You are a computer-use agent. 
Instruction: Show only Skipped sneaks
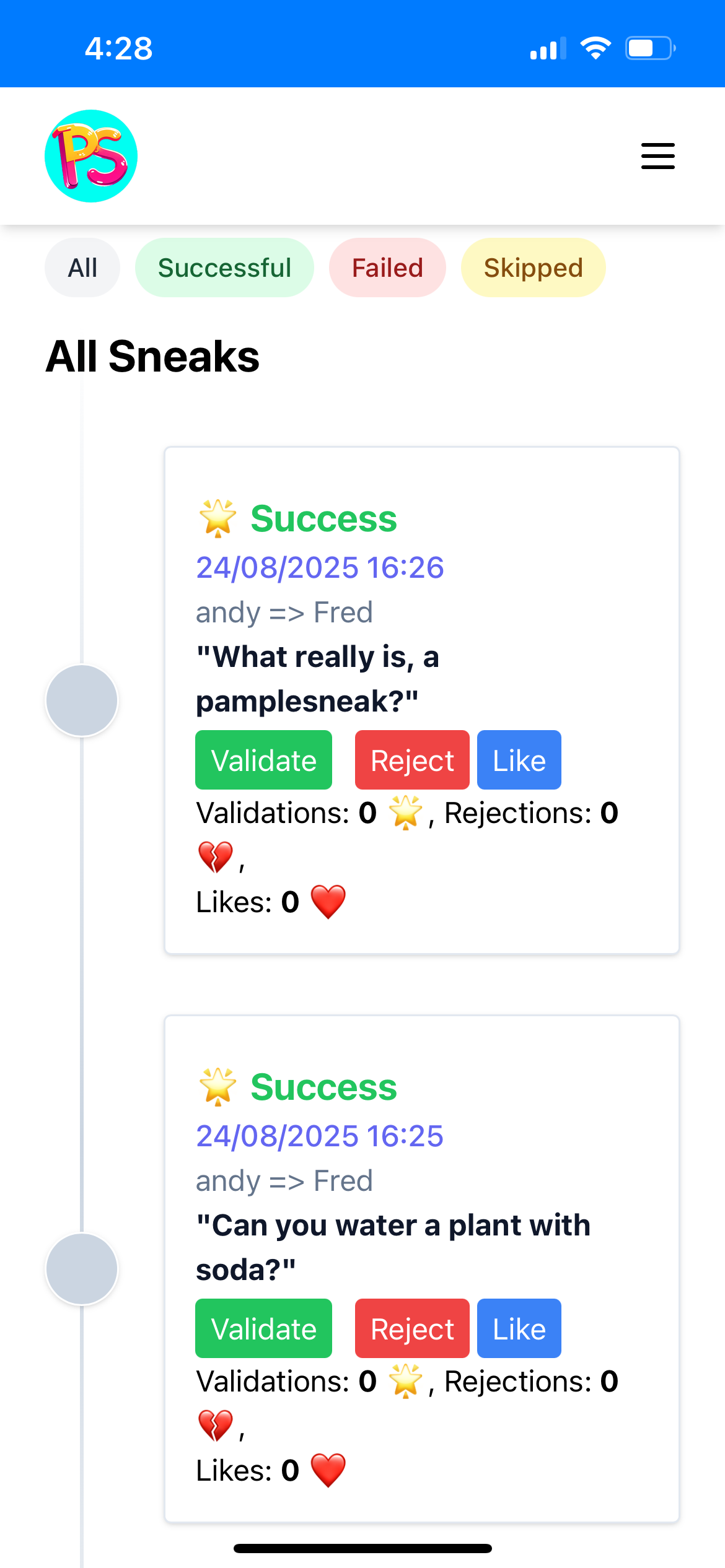tap(533, 268)
